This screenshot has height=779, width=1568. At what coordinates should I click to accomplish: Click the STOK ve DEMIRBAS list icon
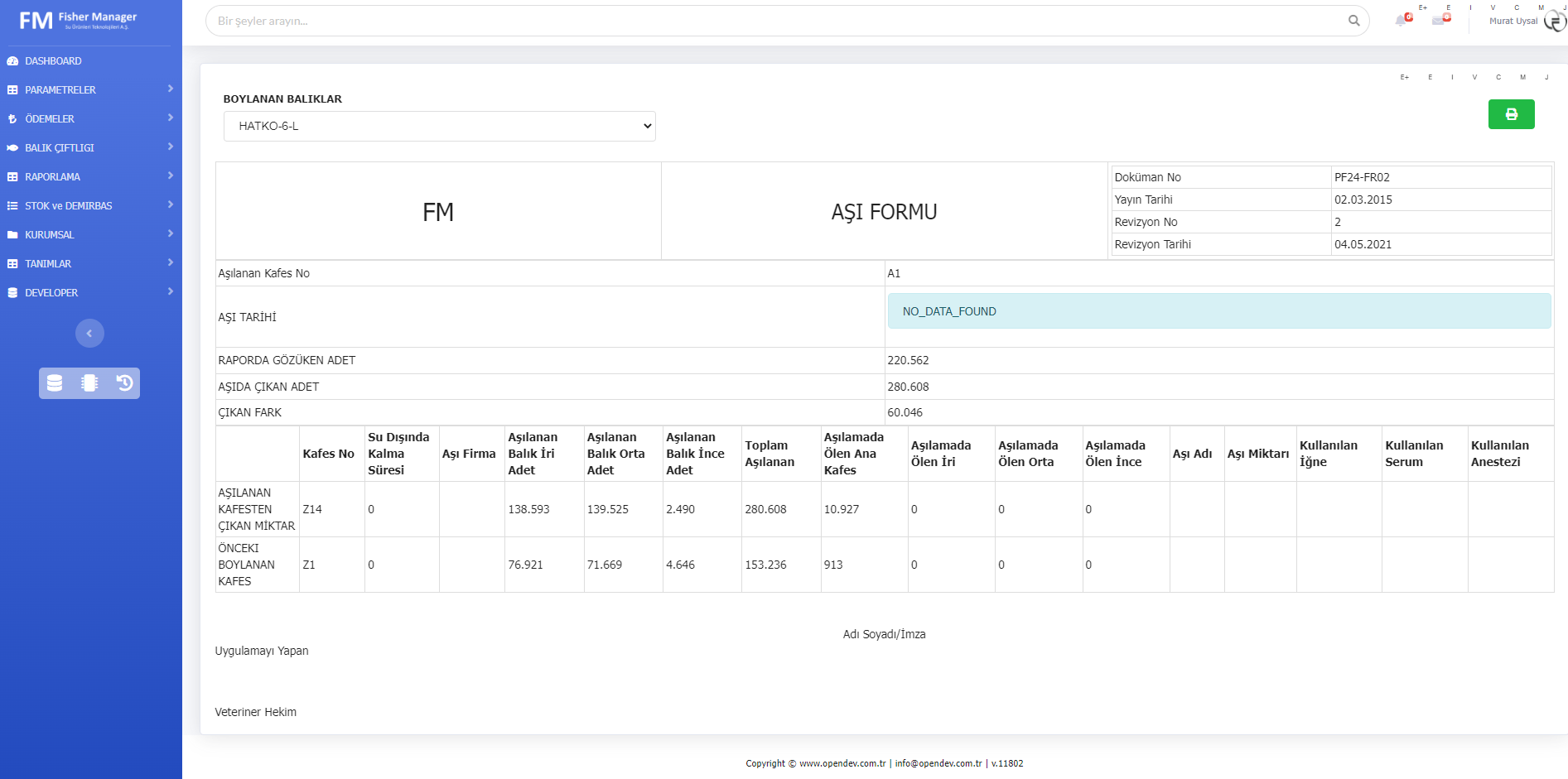pos(12,206)
